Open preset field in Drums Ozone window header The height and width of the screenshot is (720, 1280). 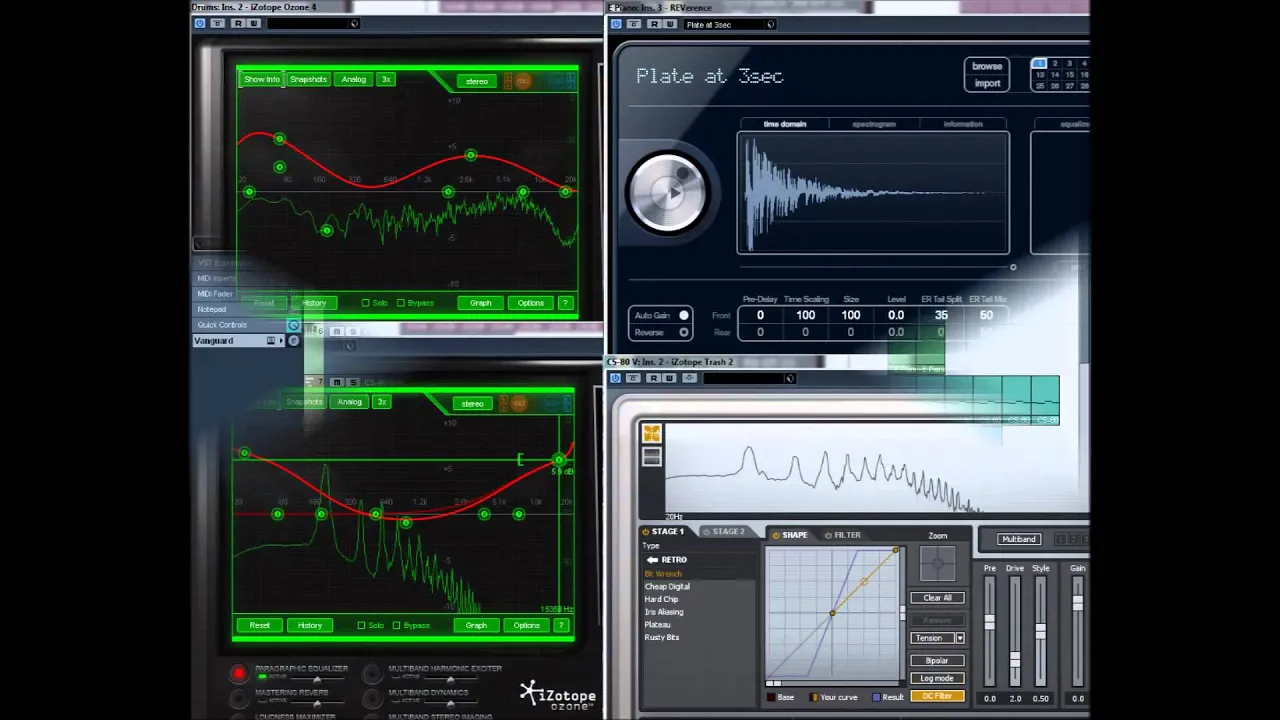coord(312,23)
